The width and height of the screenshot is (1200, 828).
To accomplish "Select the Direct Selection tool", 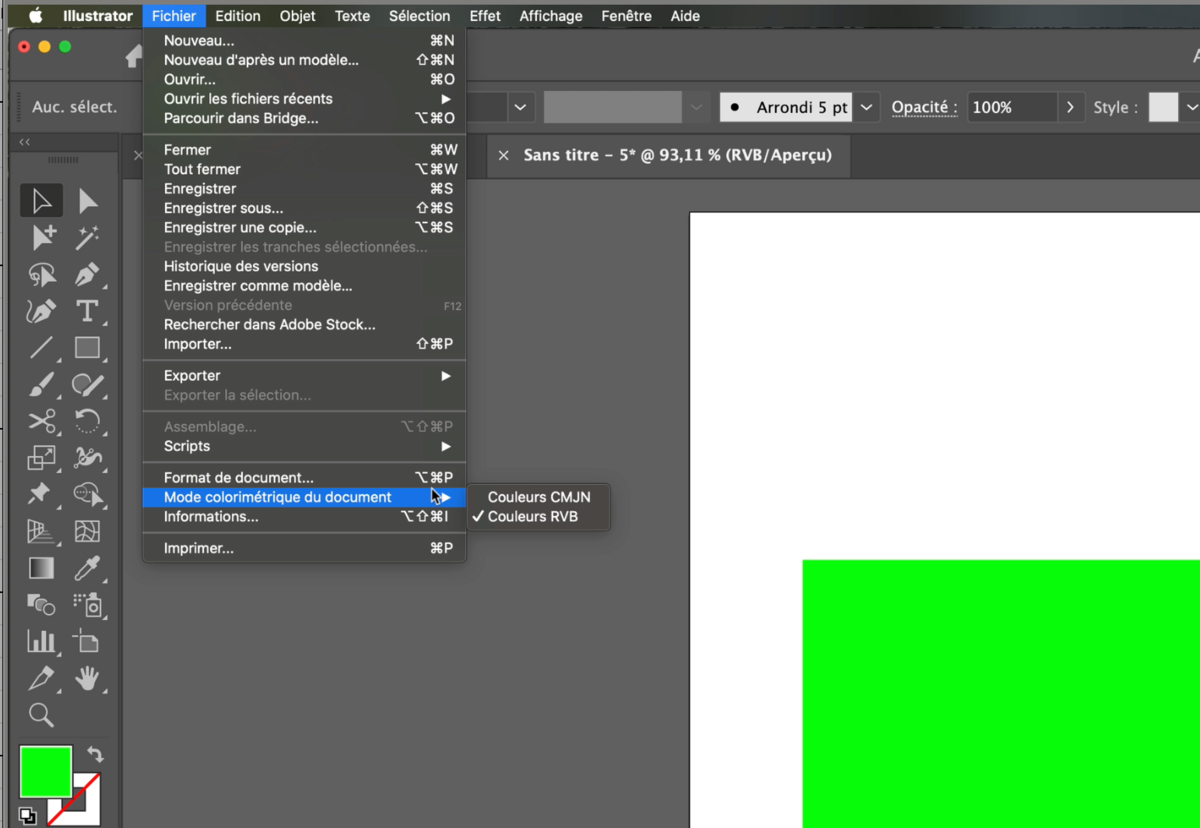I will 88,201.
